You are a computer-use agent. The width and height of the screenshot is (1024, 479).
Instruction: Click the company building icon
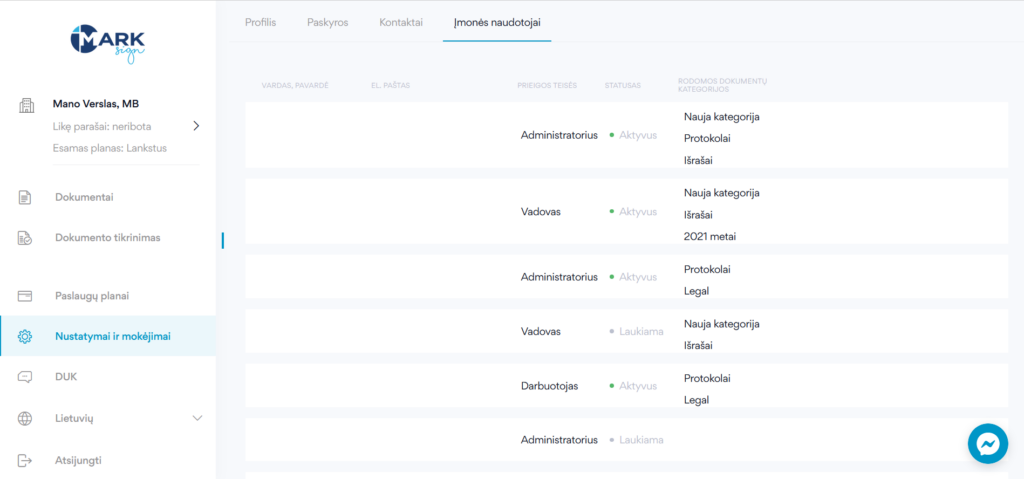click(x=27, y=107)
